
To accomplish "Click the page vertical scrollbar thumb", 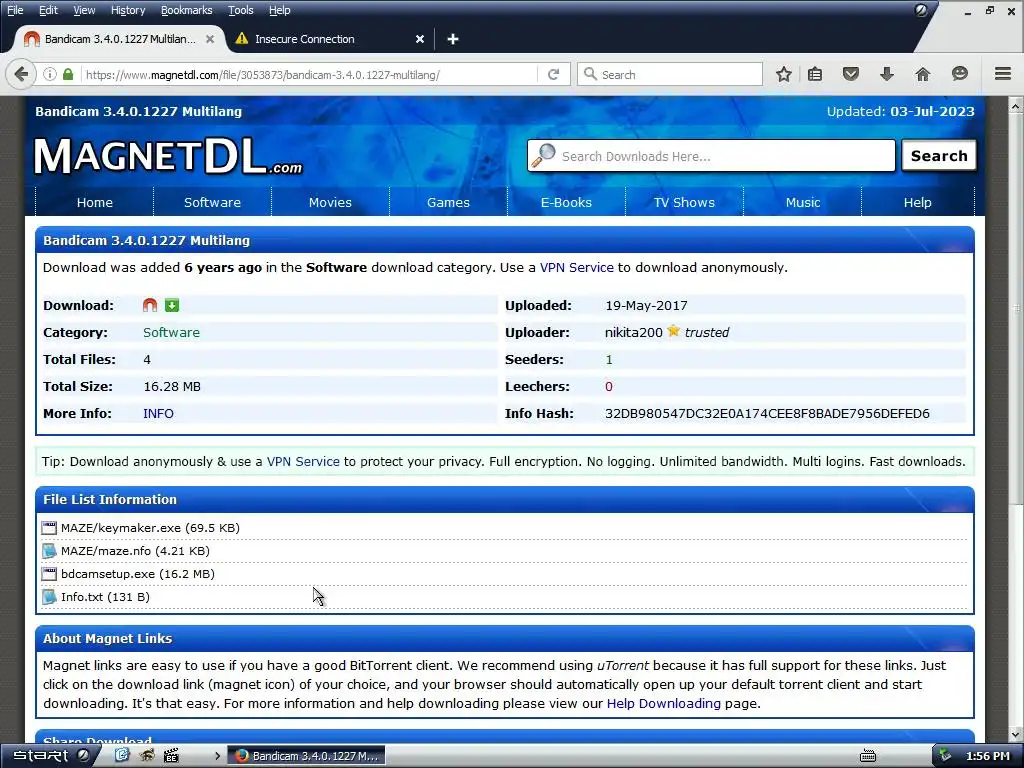I will [x=1016, y=307].
